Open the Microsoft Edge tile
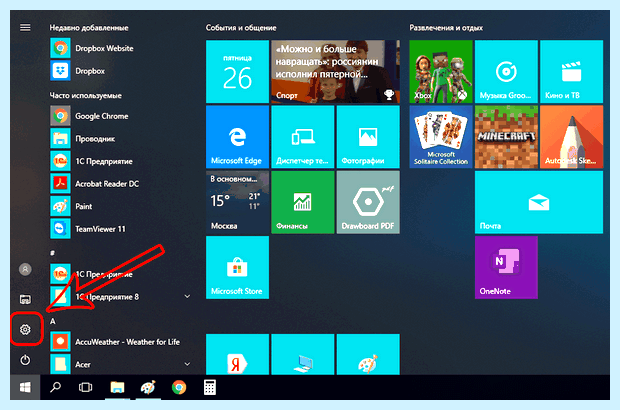The image size is (620, 410). click(x=237, y=137)
